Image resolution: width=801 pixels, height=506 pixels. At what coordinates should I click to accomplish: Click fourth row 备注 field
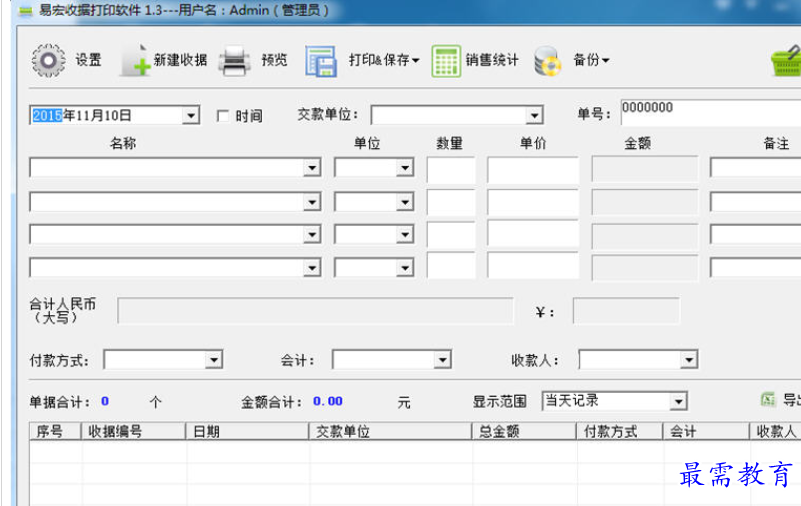pyautogui.click(x=756, y=268)
